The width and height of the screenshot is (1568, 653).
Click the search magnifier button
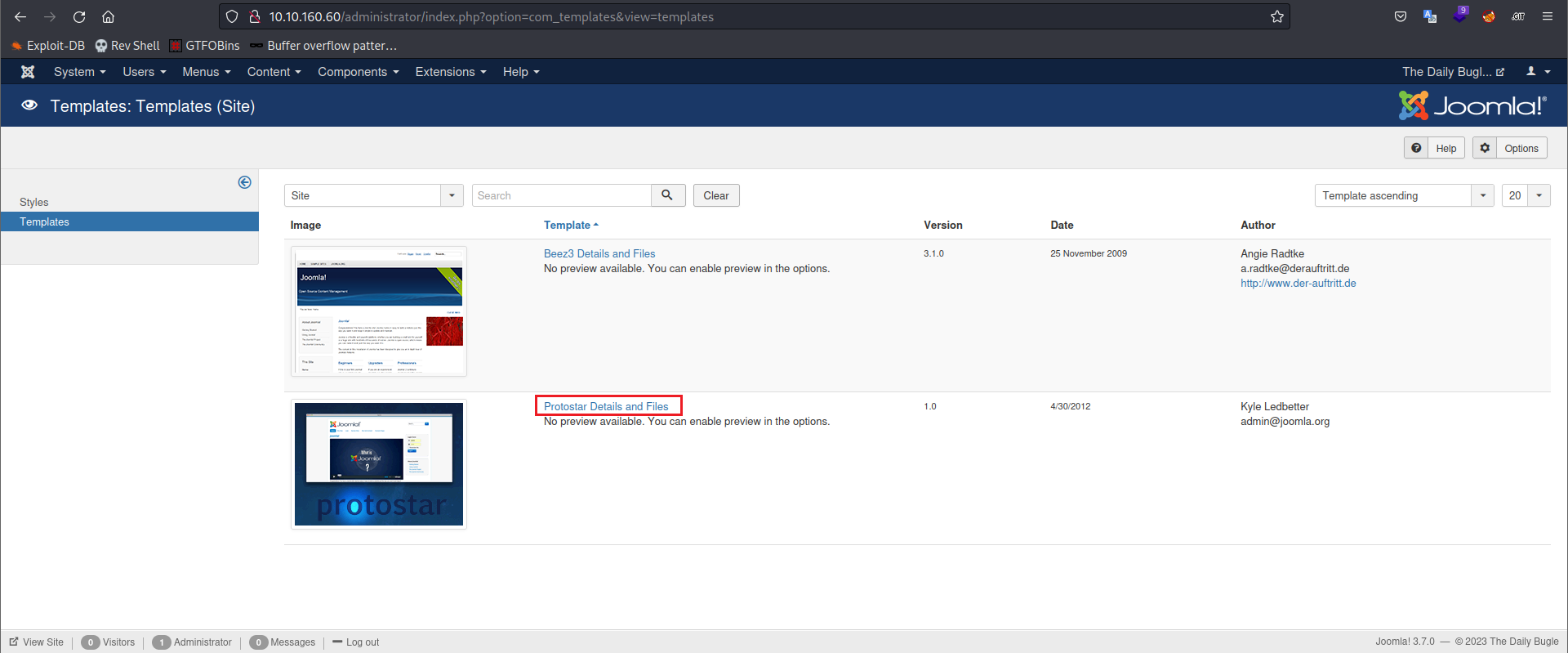667,195
